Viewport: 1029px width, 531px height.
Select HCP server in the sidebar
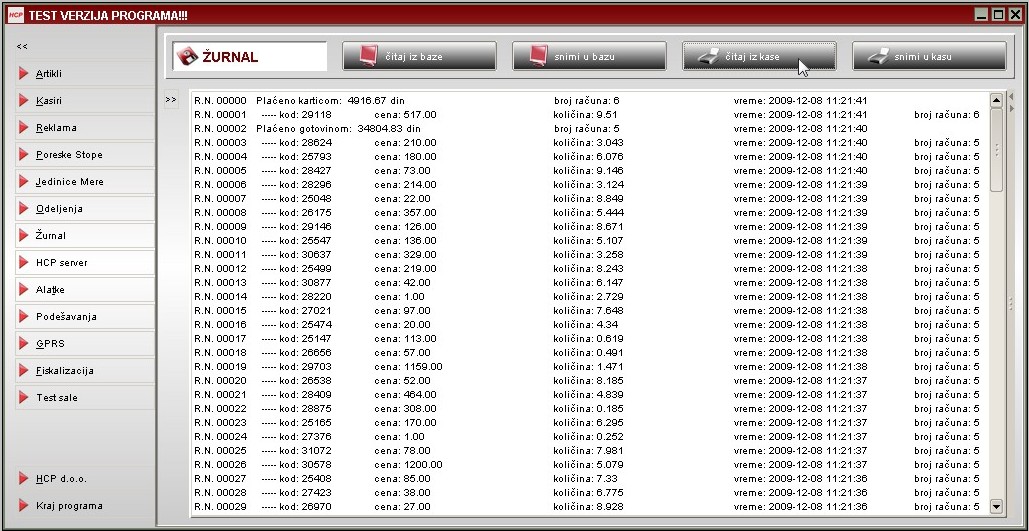click(x=61, y=263)
